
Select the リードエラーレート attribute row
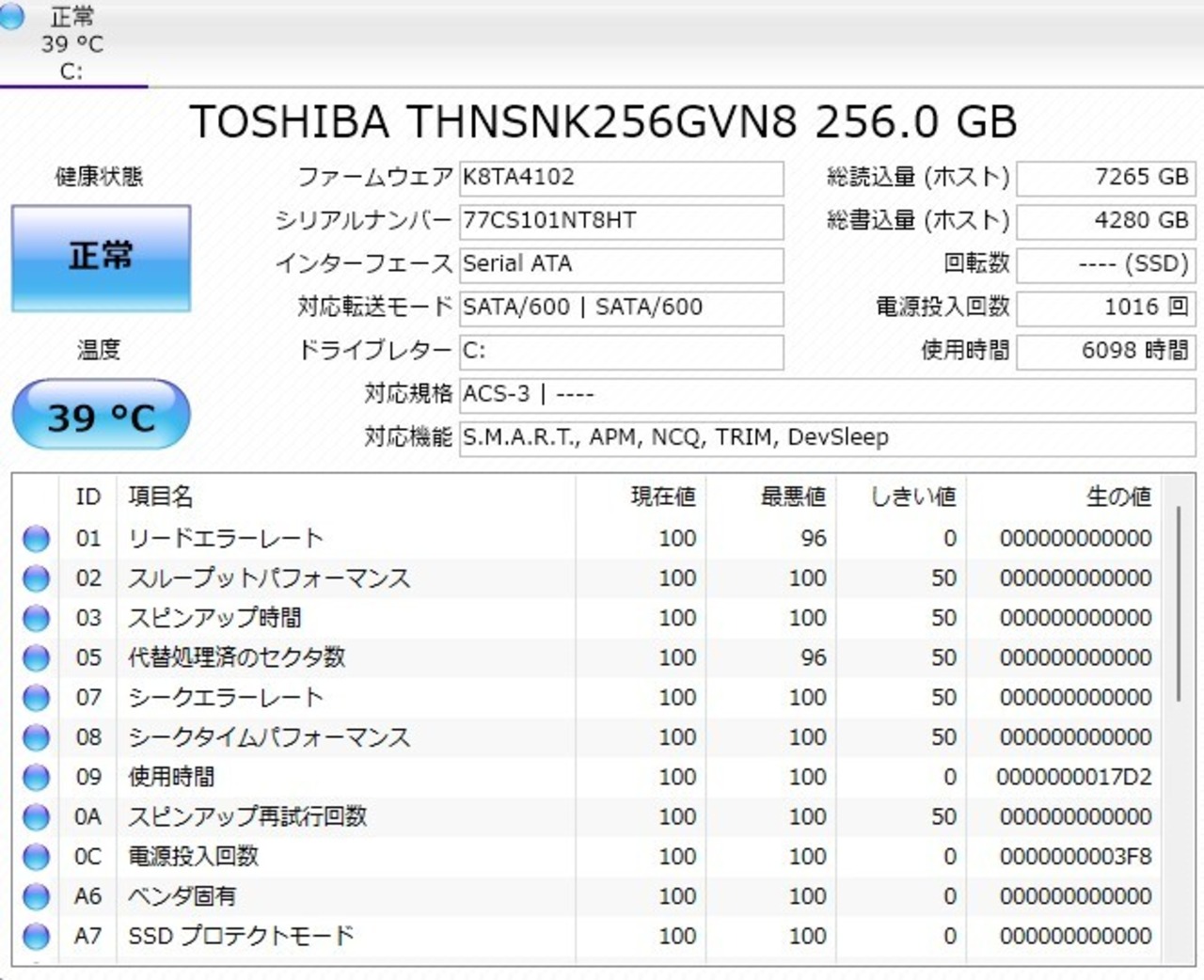tap(589, 539)
